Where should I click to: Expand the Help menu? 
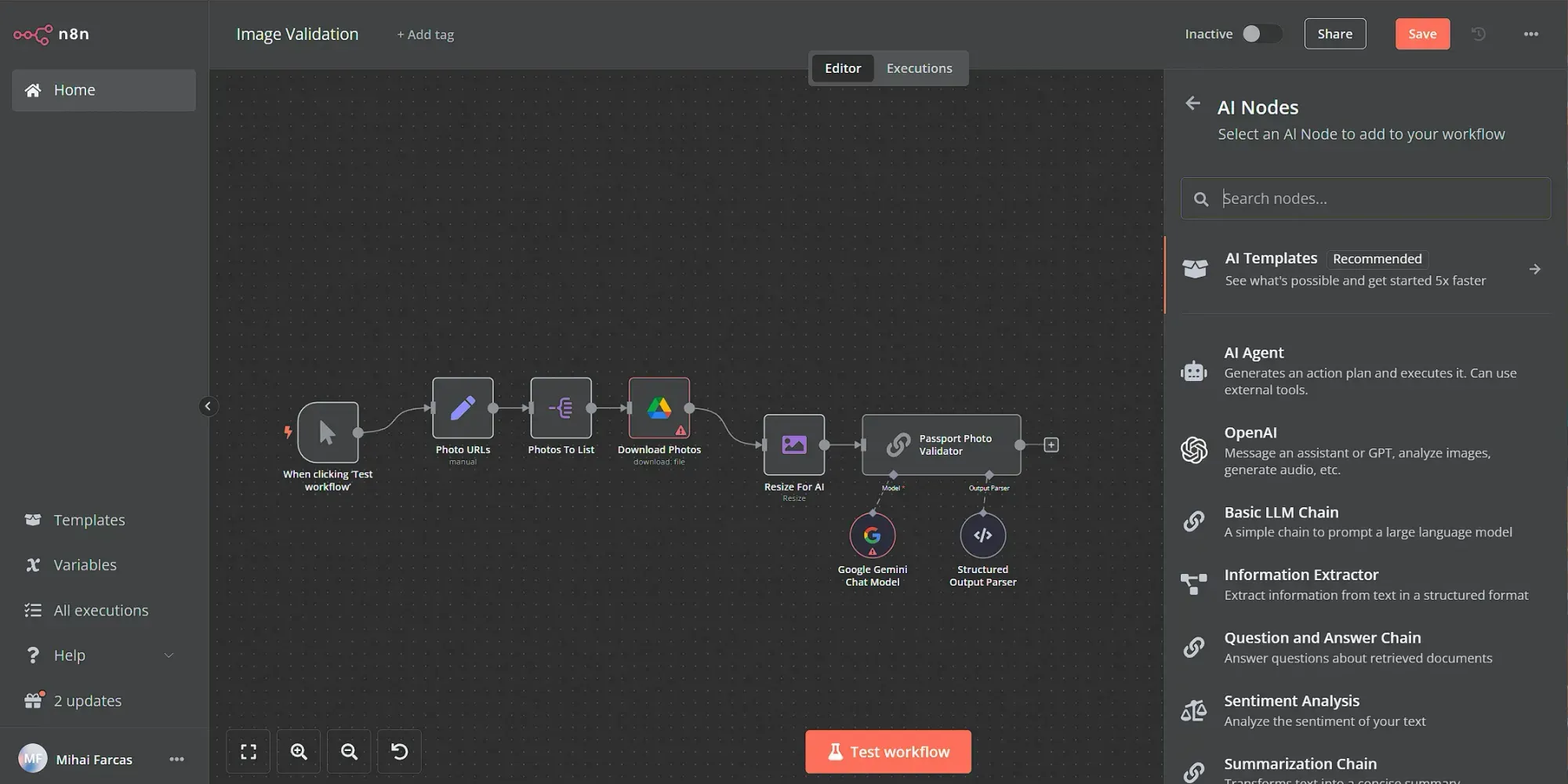coord(69,655)
